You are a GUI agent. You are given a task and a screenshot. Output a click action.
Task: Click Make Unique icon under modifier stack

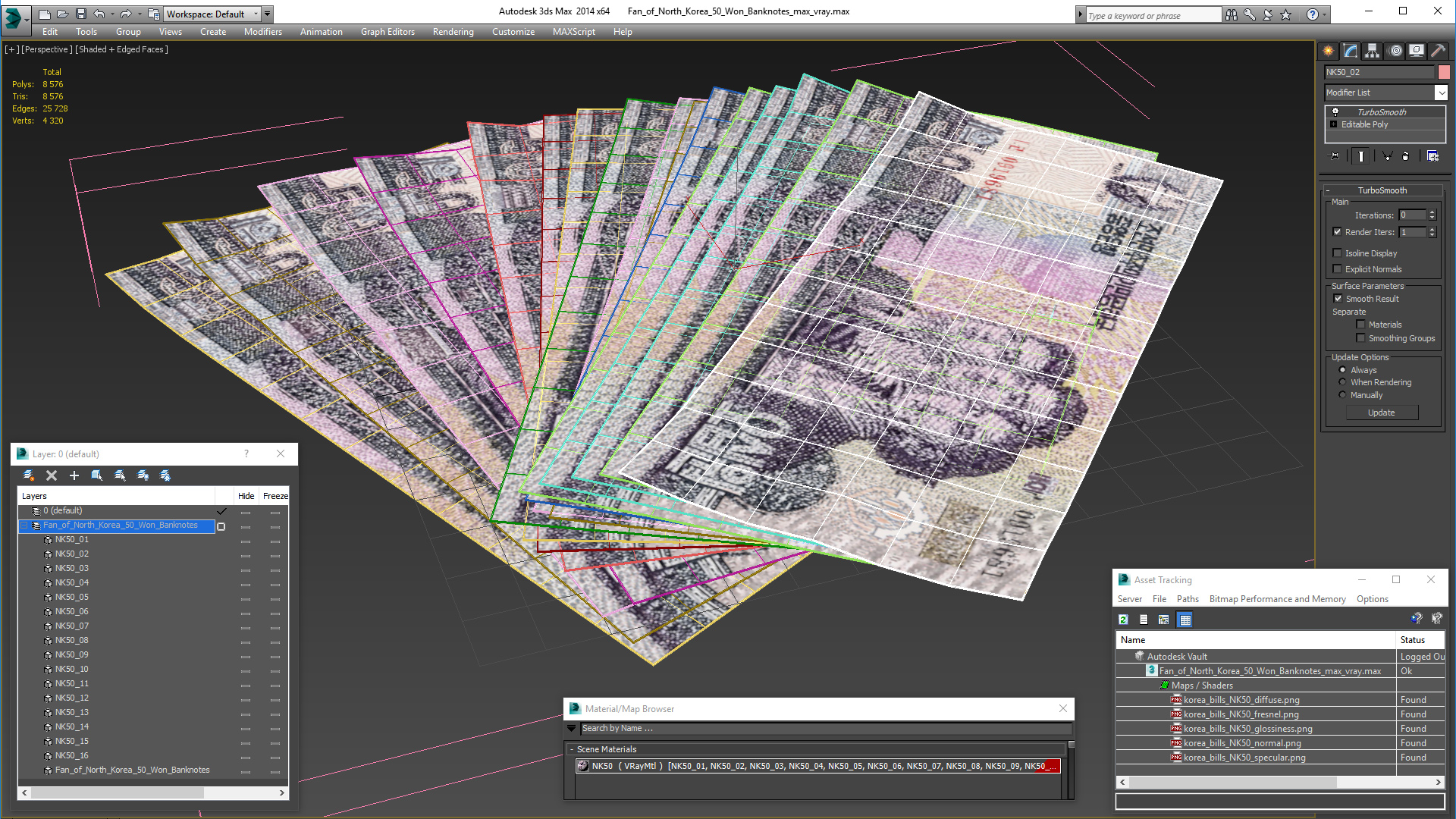[1387, 155]
